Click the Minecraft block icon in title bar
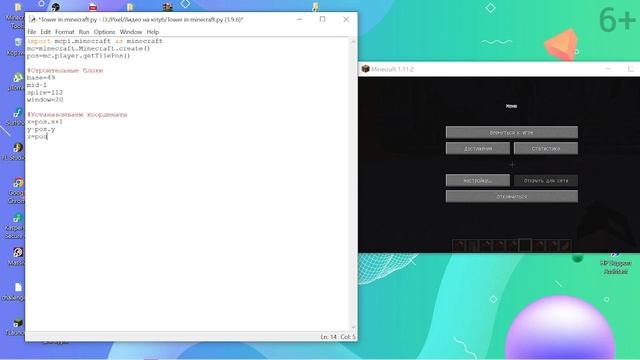Viewport: 640px width, 360px height. pyautogui.click(x=365, y=69)
